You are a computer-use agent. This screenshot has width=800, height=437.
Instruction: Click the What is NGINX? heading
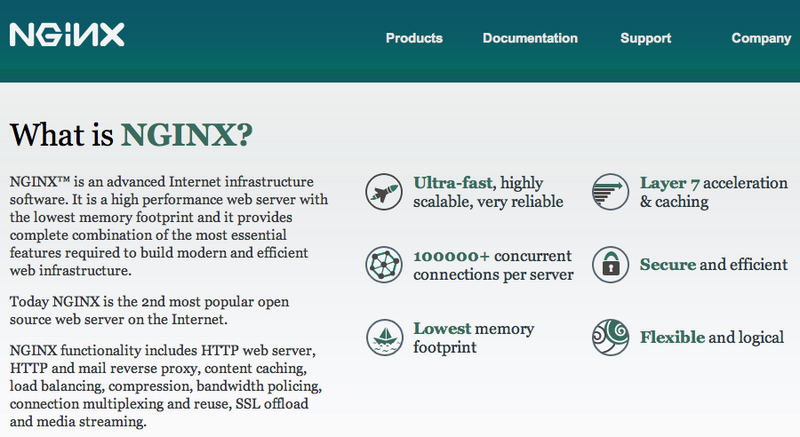tap(131, 134)
